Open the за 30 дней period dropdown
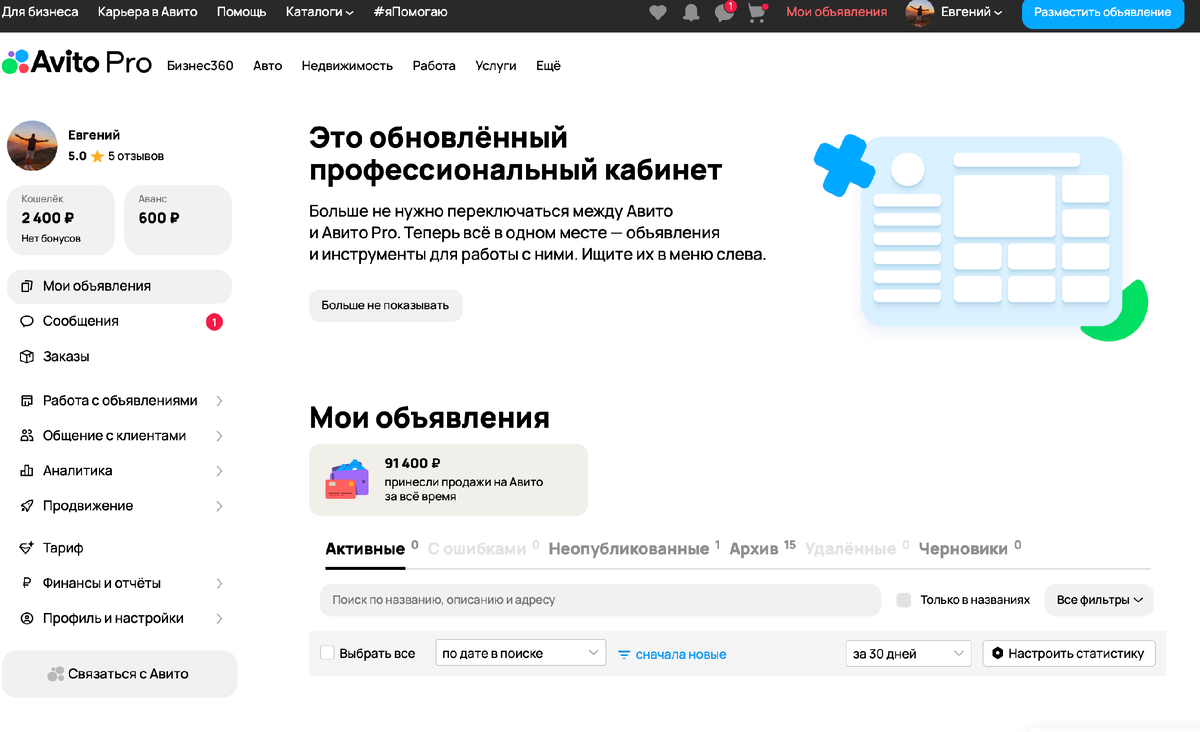Image resolution: width=1200 pixels, height=732 pixels. pos(908,653)
